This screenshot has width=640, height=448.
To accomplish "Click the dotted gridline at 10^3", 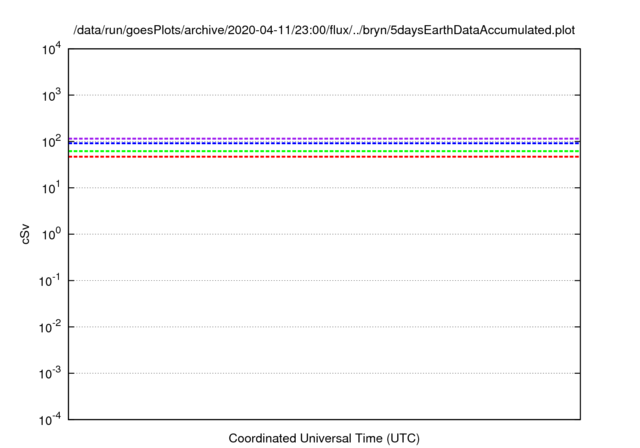I will (x=324, y=96).
